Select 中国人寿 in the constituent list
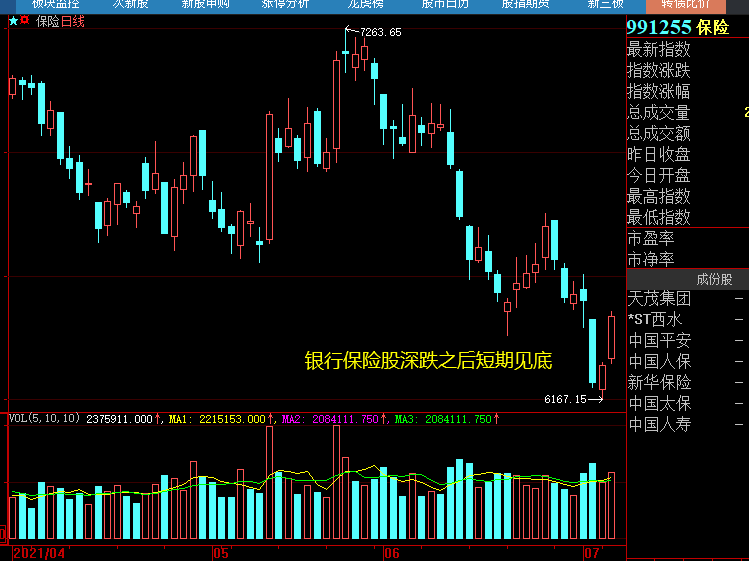 click(687, 425)
